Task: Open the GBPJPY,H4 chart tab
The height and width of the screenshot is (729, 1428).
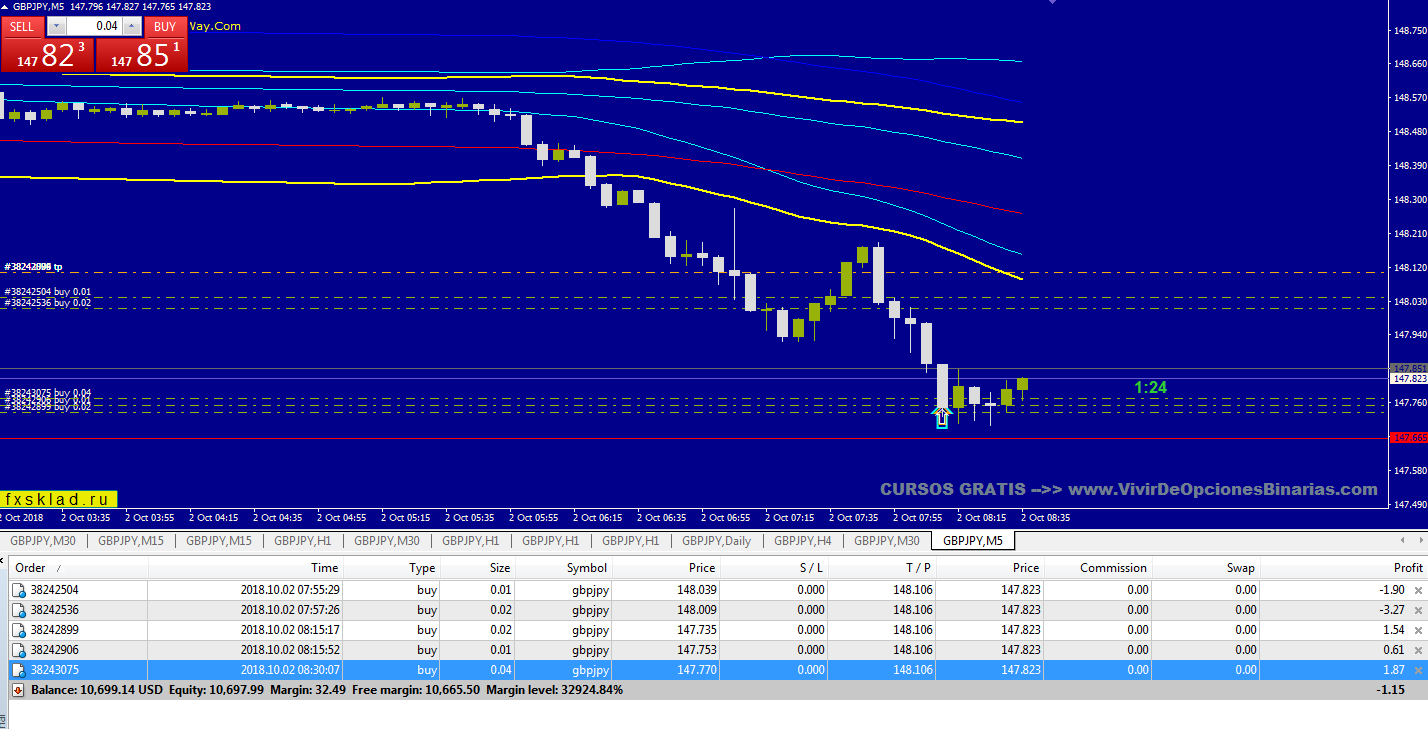Action: click(802, 541)
